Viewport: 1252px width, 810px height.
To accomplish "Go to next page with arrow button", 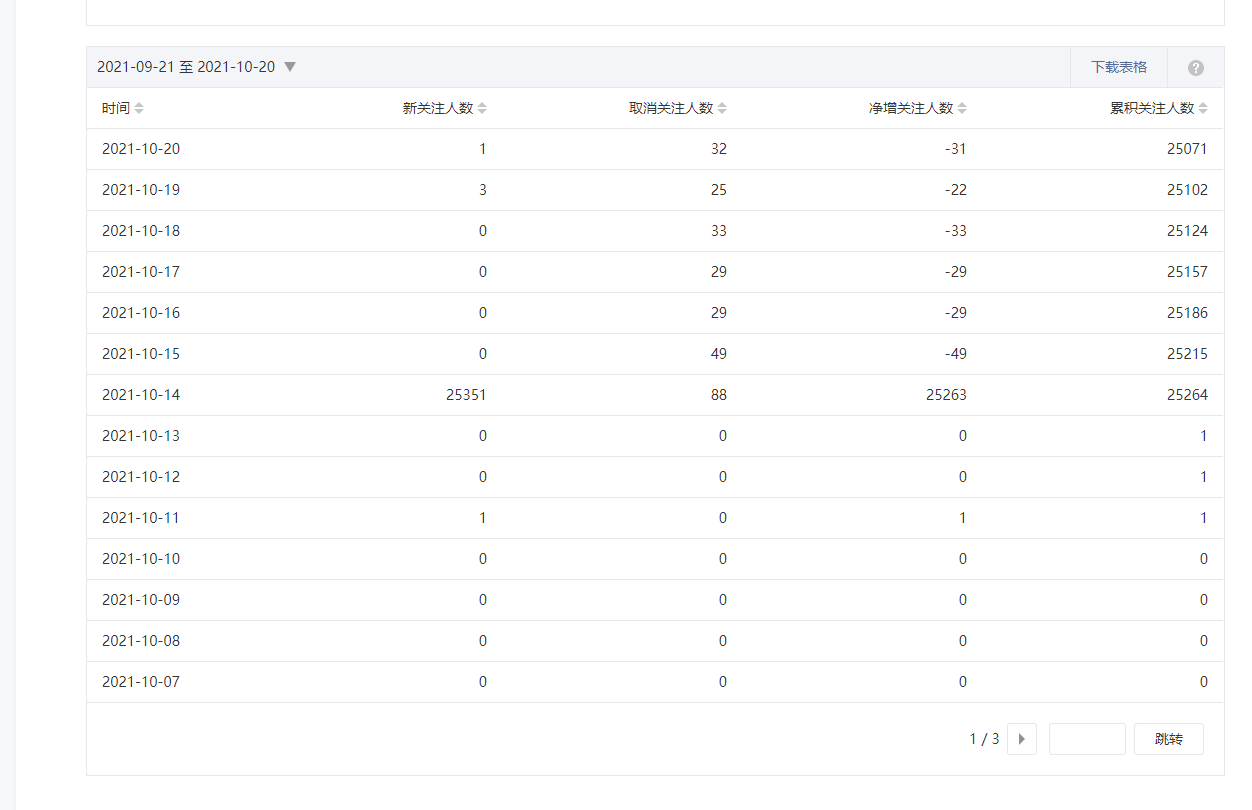I will [1021, 739].
